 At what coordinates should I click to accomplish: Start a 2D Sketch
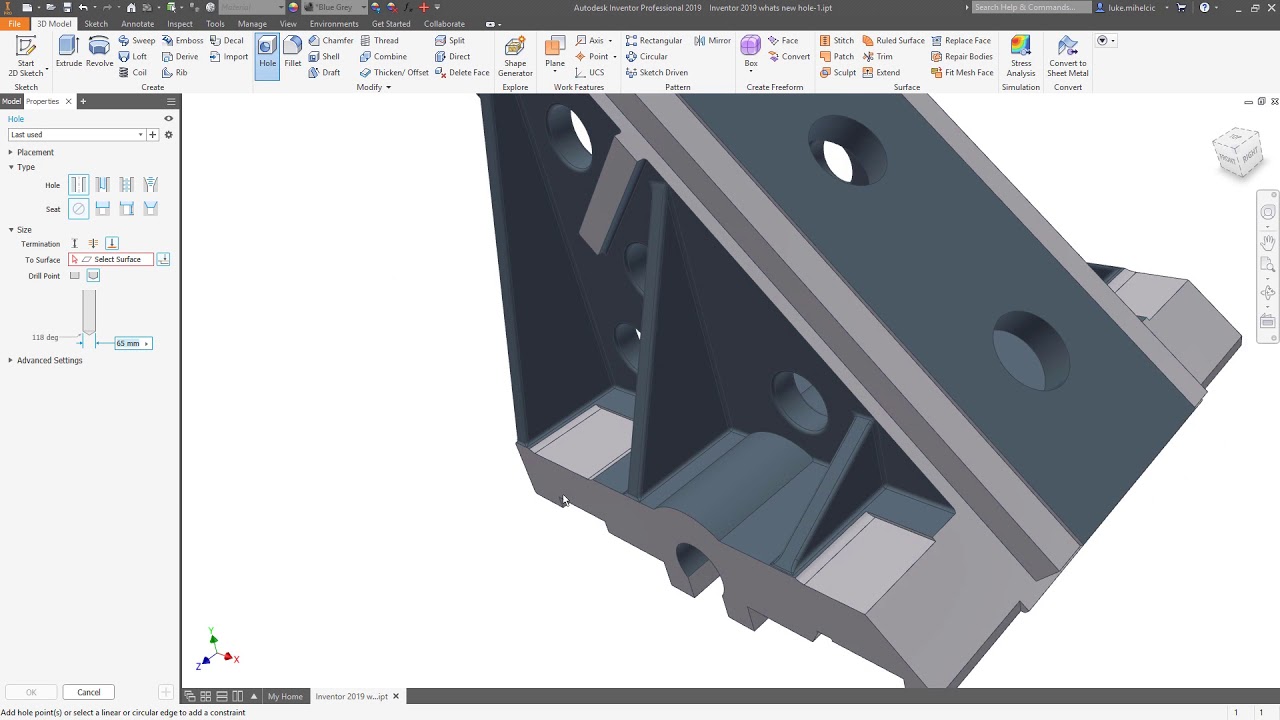tap(26, 56)
